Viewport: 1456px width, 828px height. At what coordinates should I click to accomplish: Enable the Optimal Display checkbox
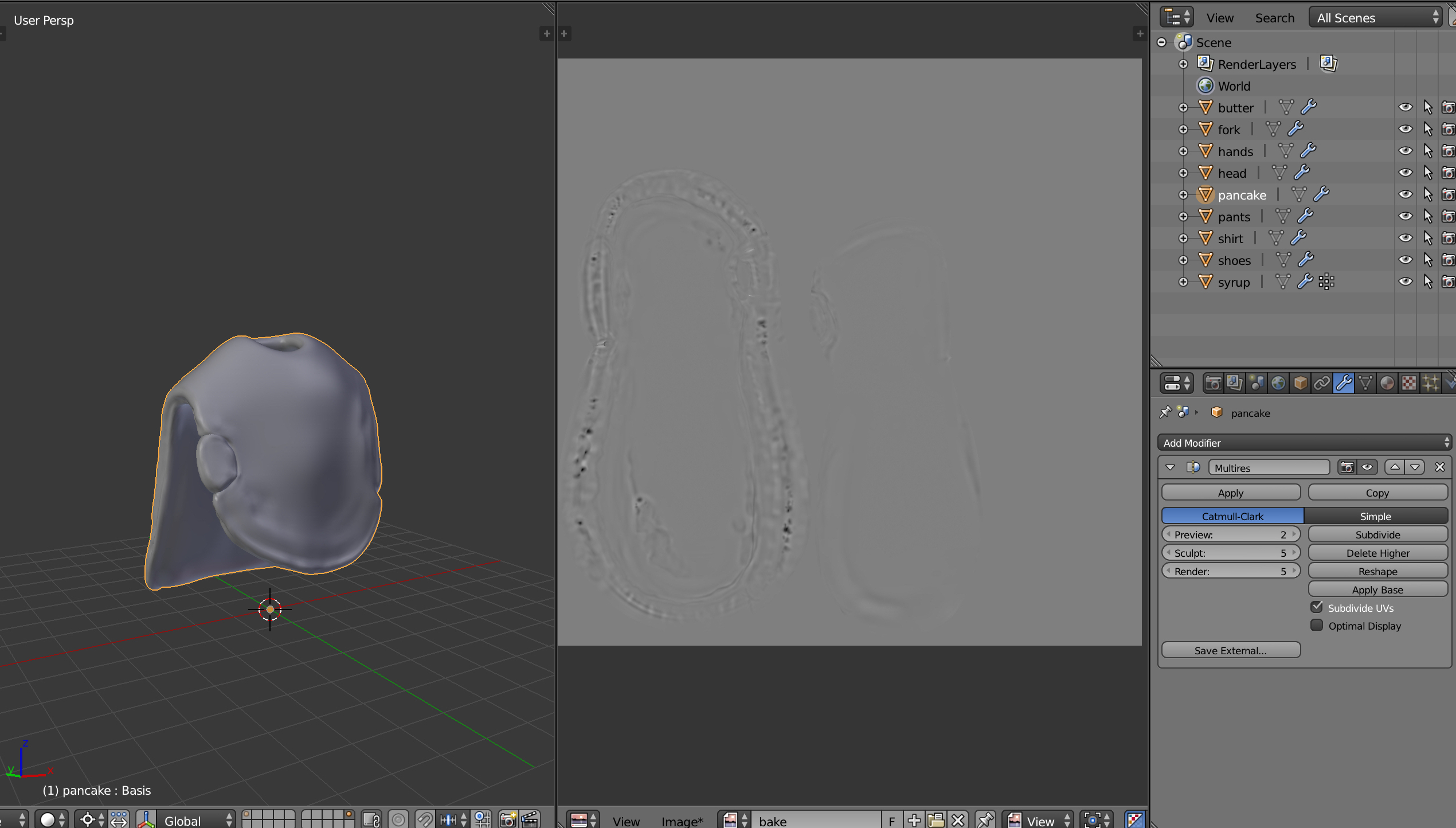1317,626
